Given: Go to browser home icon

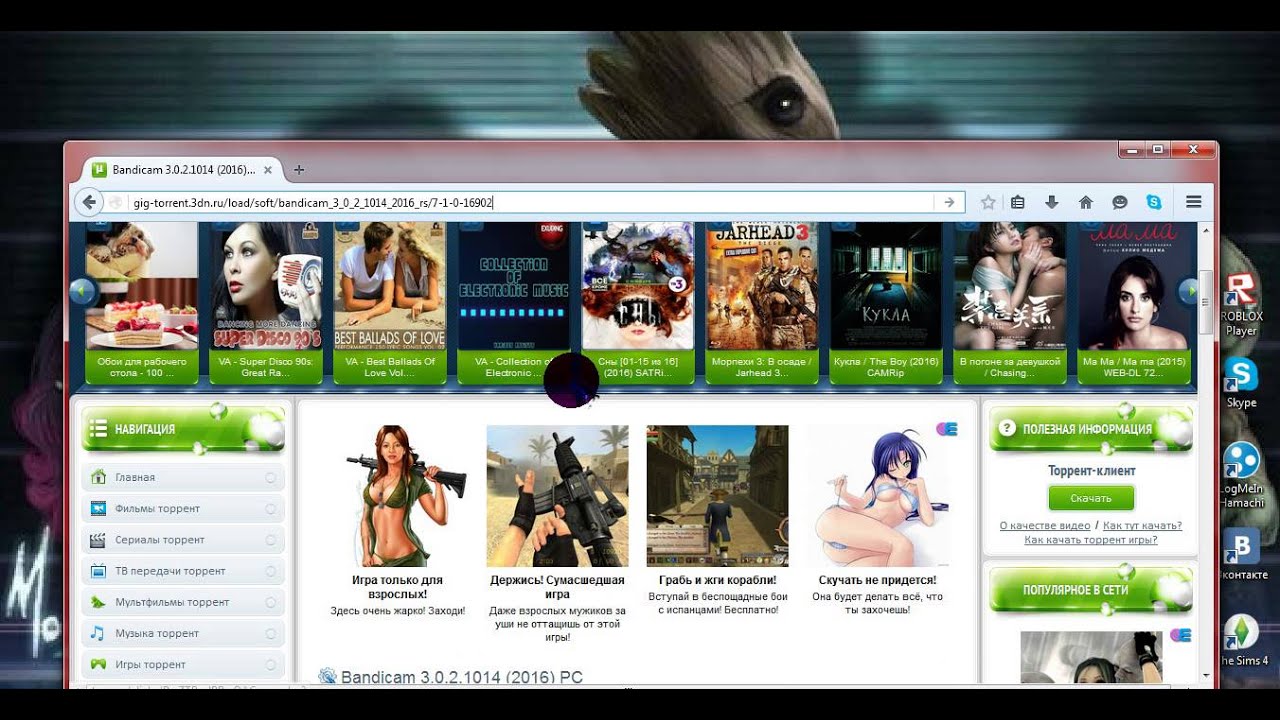Looking at the screenshot, I should 1086,202.
